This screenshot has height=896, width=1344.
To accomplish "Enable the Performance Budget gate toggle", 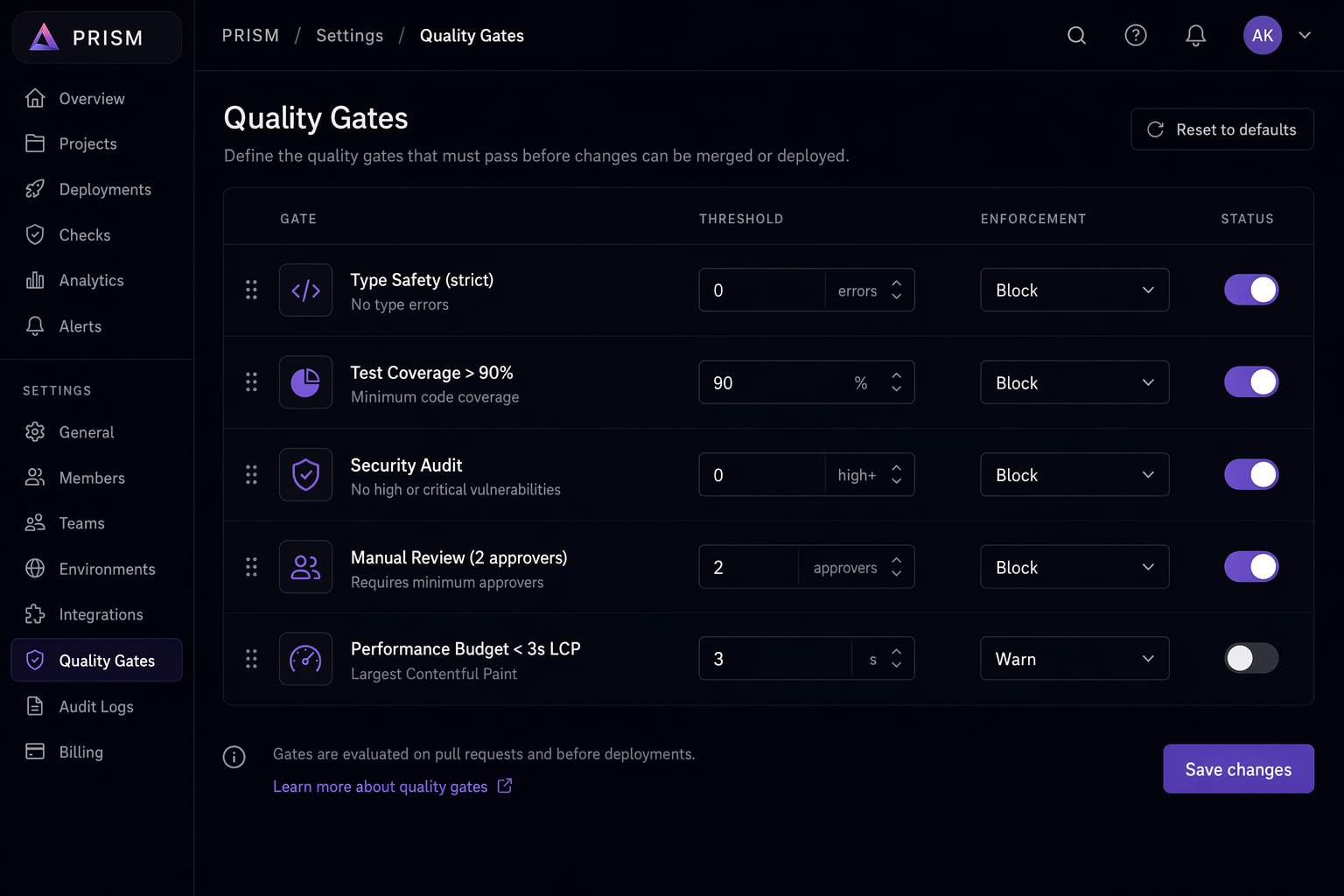I will pos(1251,658).
